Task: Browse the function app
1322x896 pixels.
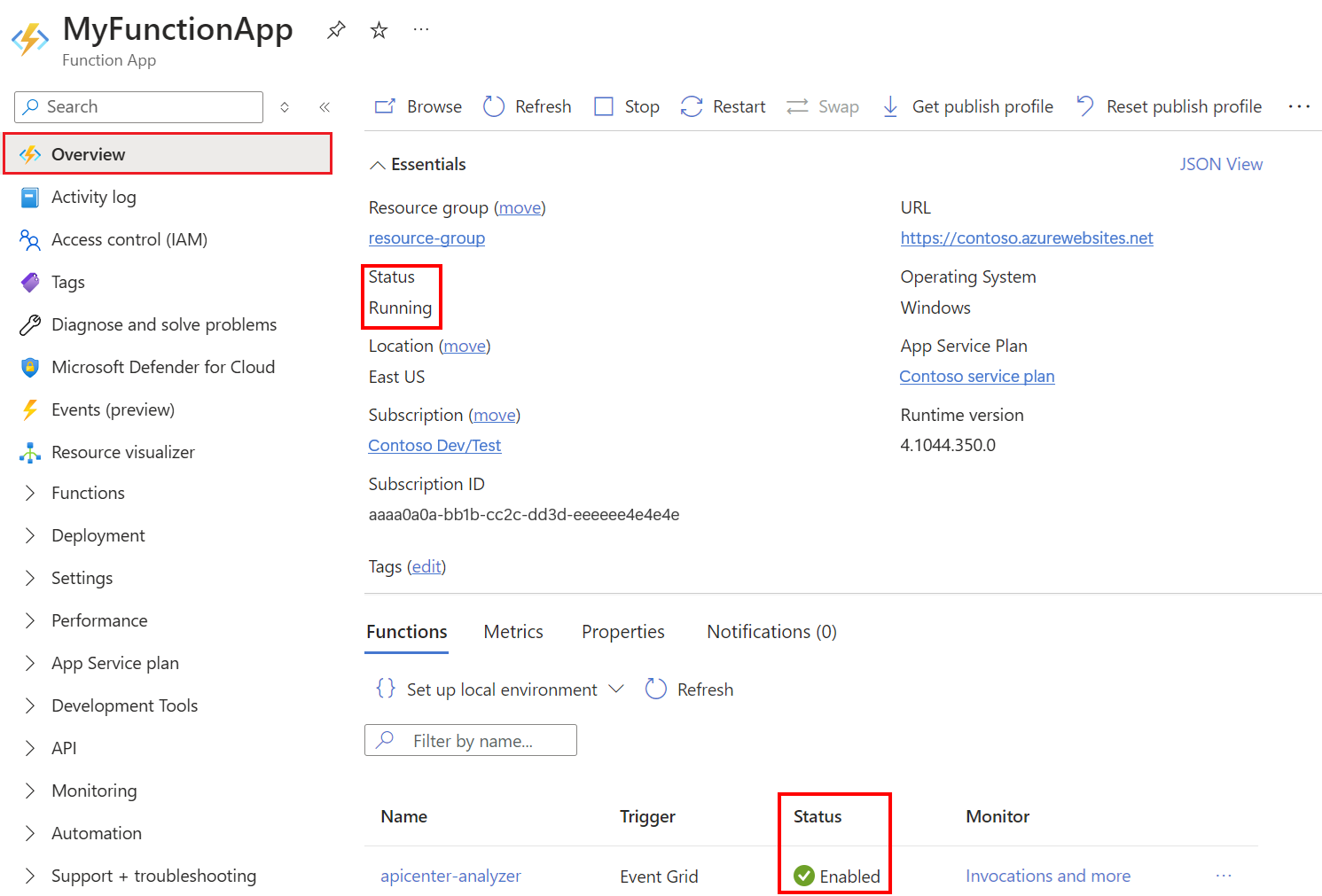Action: [417, 106]
